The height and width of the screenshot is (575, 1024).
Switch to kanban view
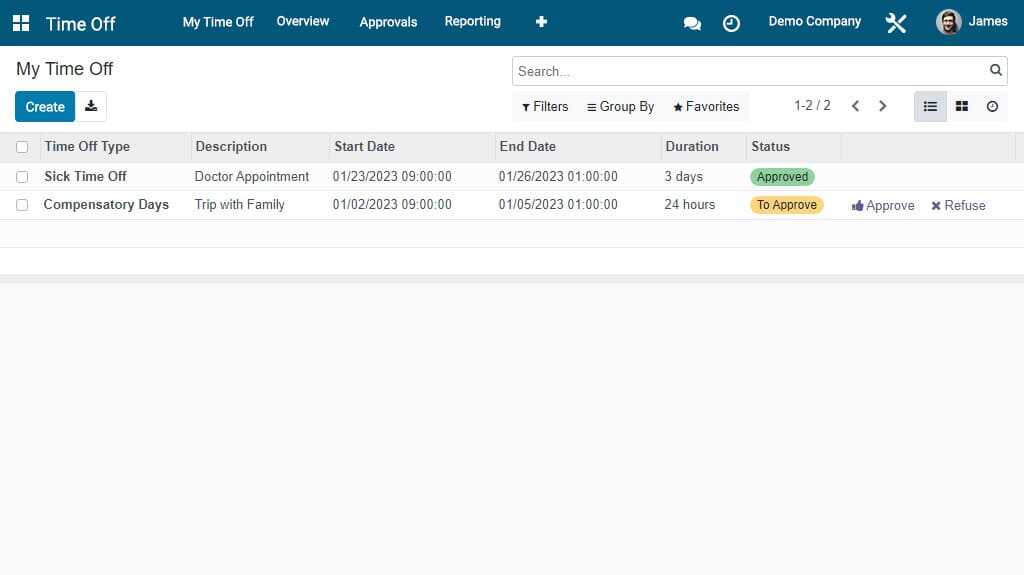(961, 106)
